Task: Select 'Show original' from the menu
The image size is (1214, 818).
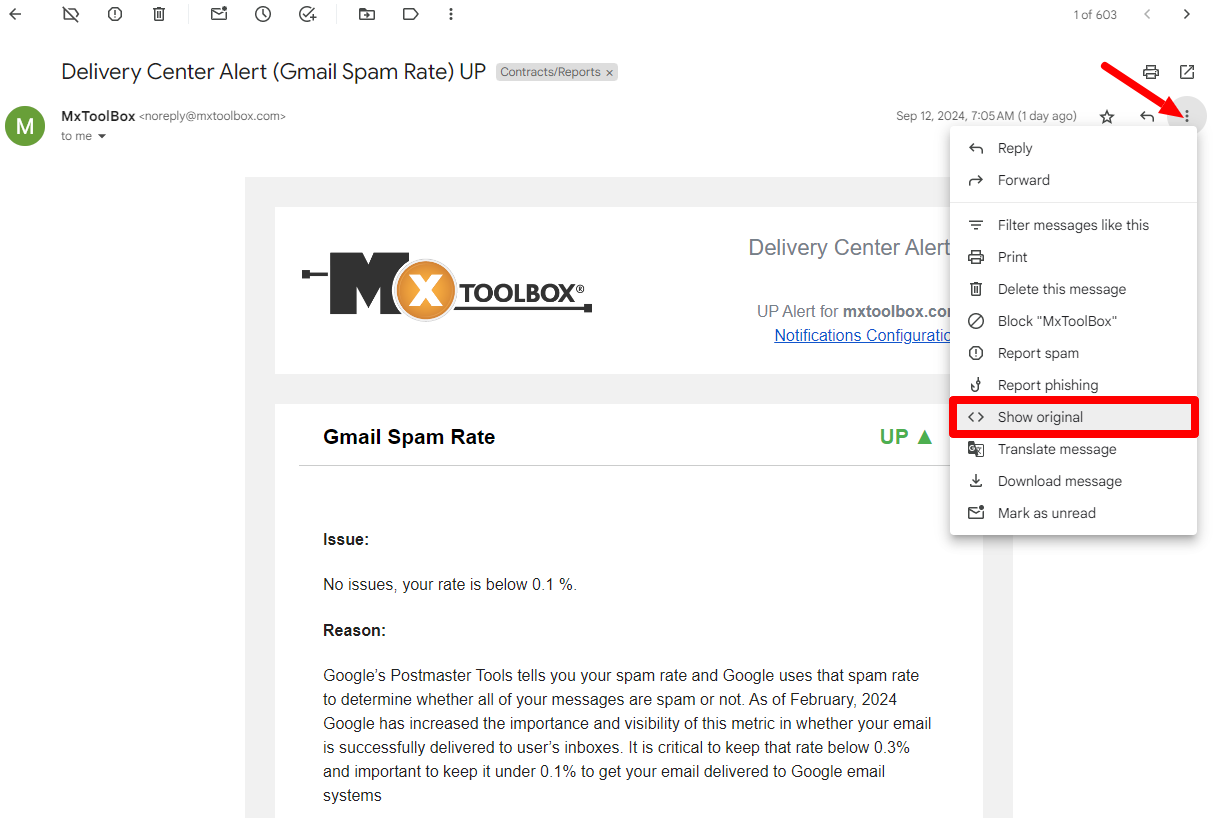Action: coord(1040,417)
